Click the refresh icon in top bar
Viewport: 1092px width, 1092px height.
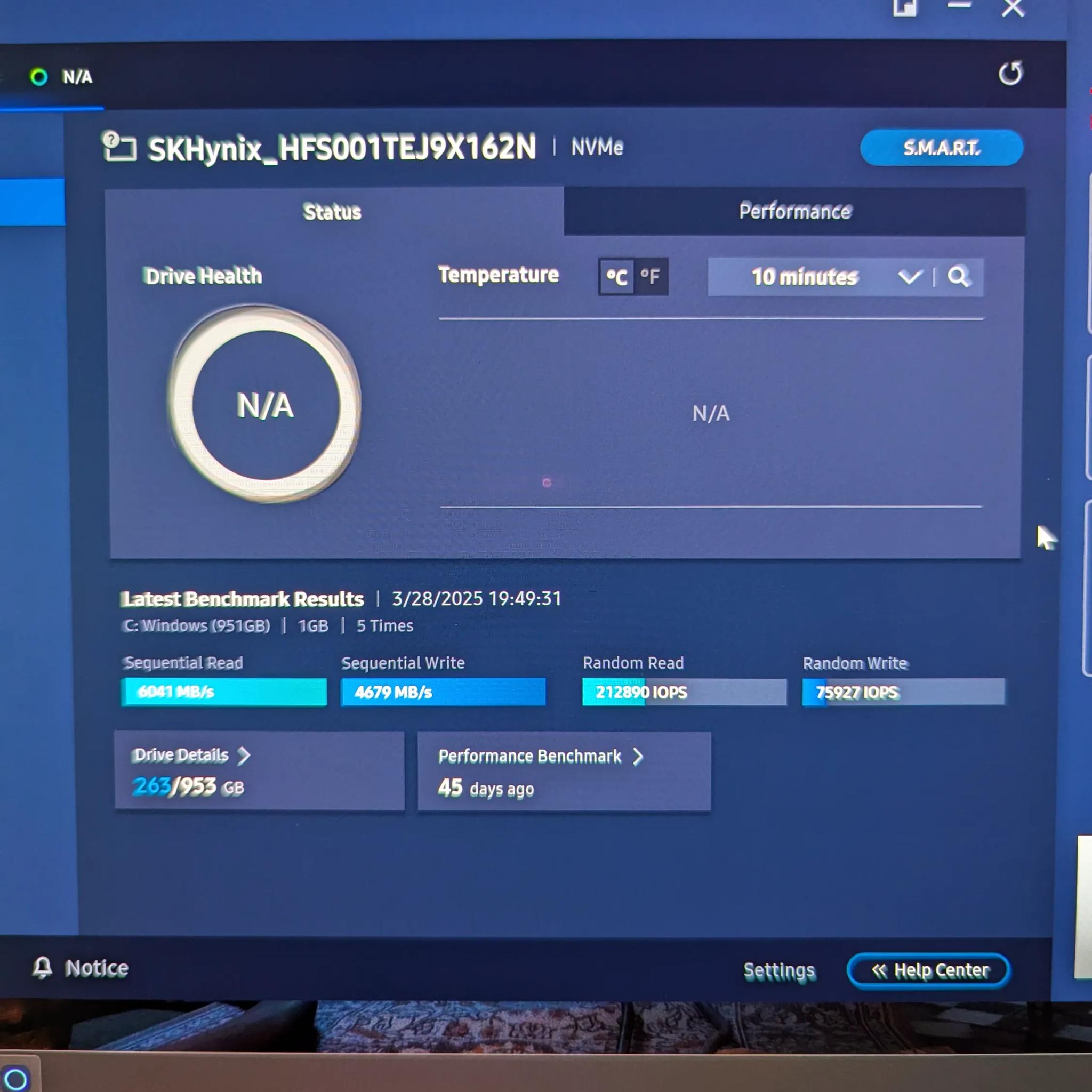tap(1010, 74)
